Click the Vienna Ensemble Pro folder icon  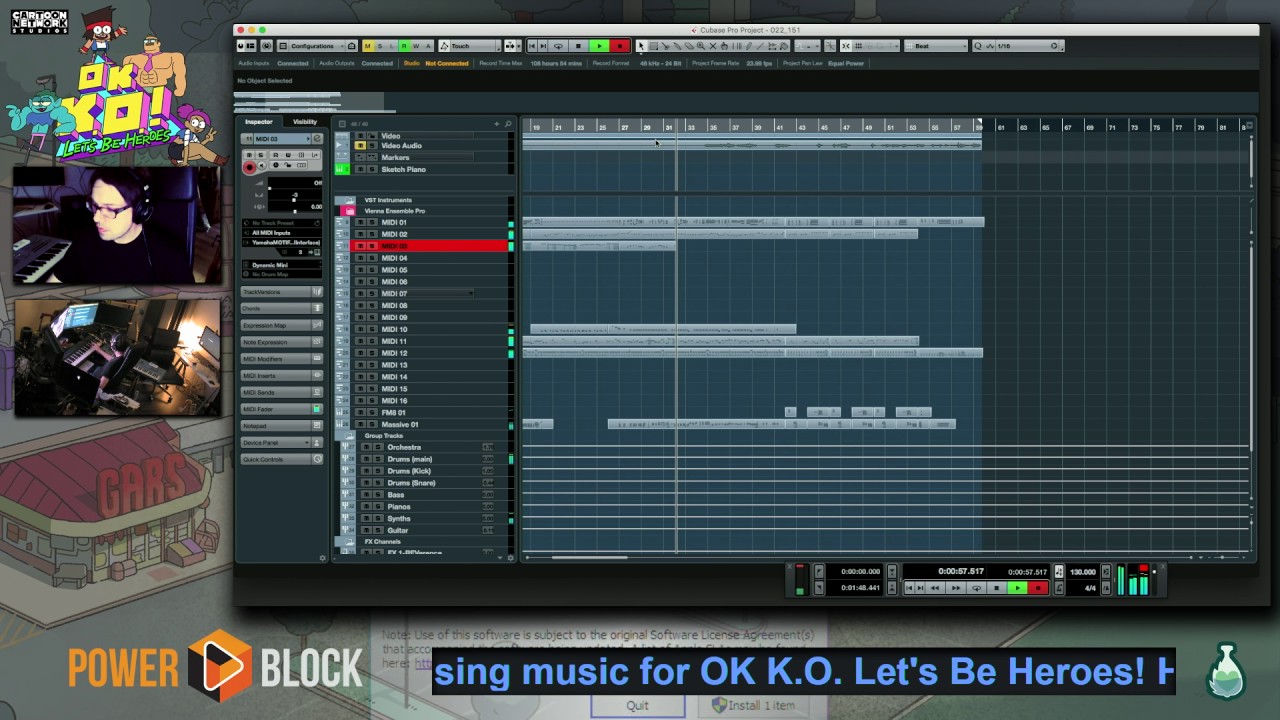349,211
